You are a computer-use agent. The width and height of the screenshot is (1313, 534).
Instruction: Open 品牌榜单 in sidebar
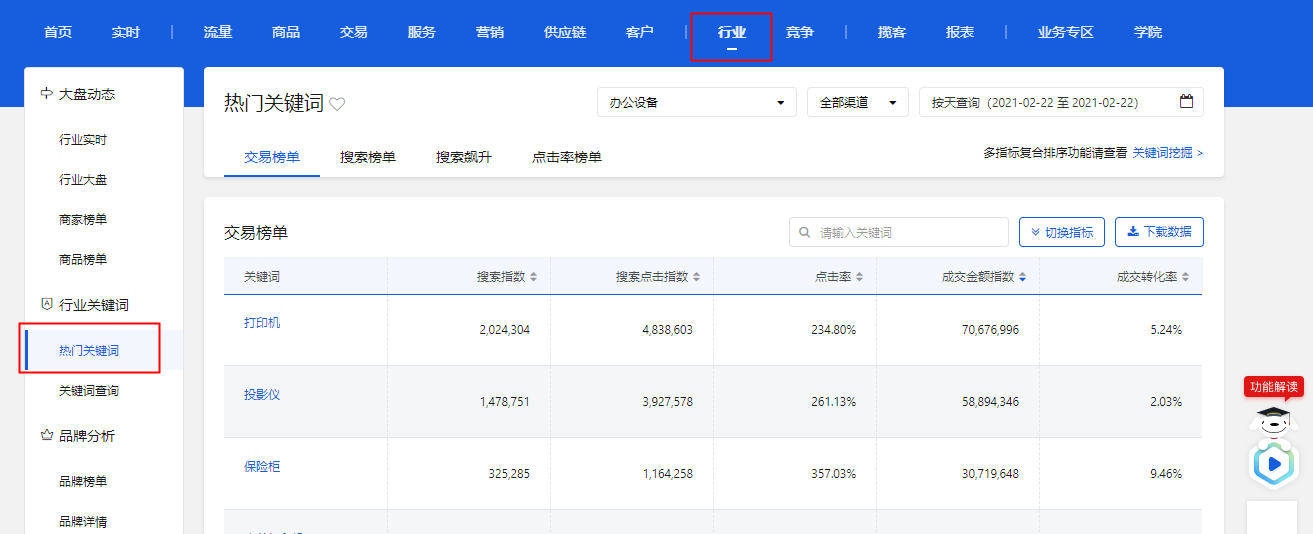(x=83, y=481)
